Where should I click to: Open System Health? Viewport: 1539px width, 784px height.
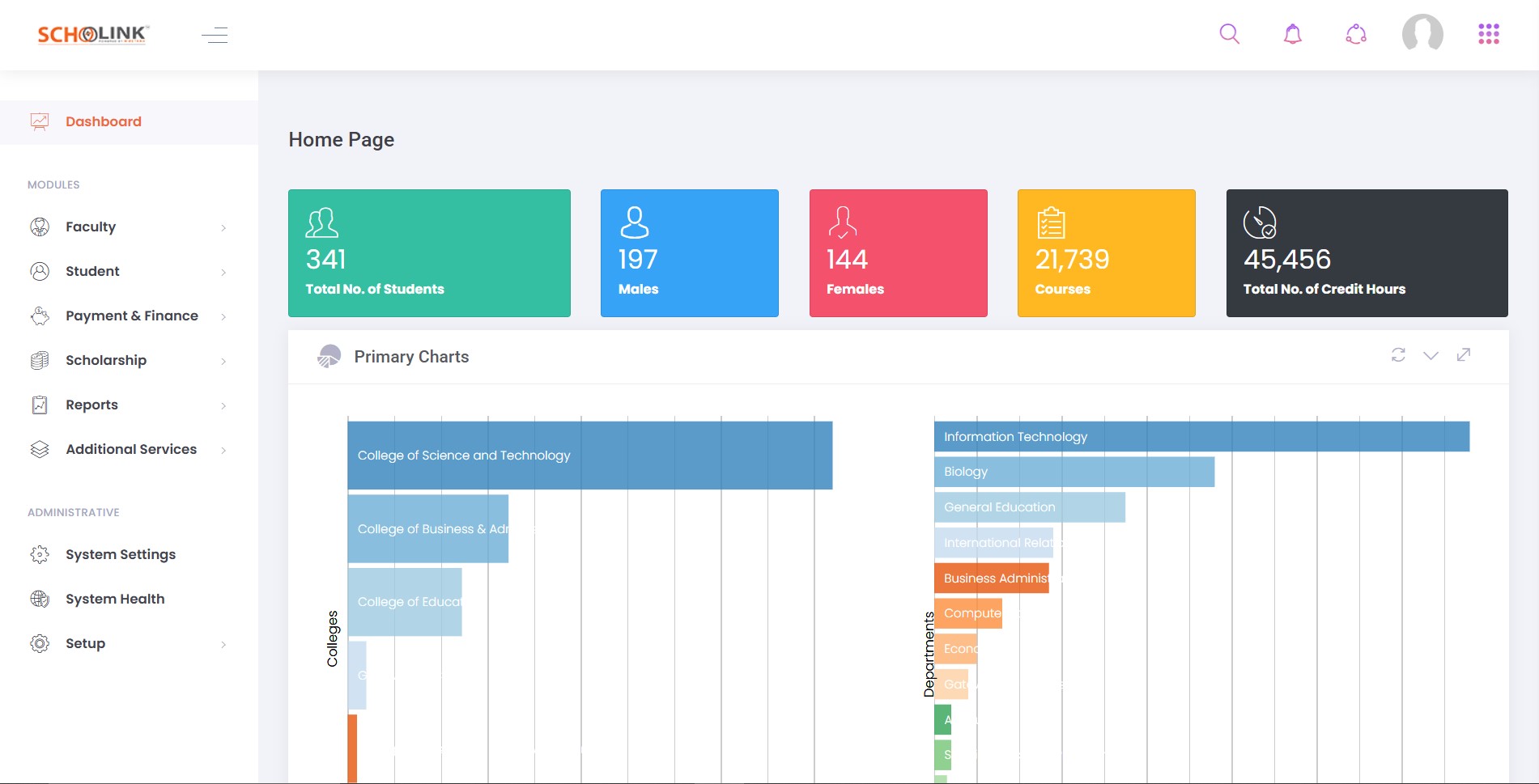click(115, 599)
